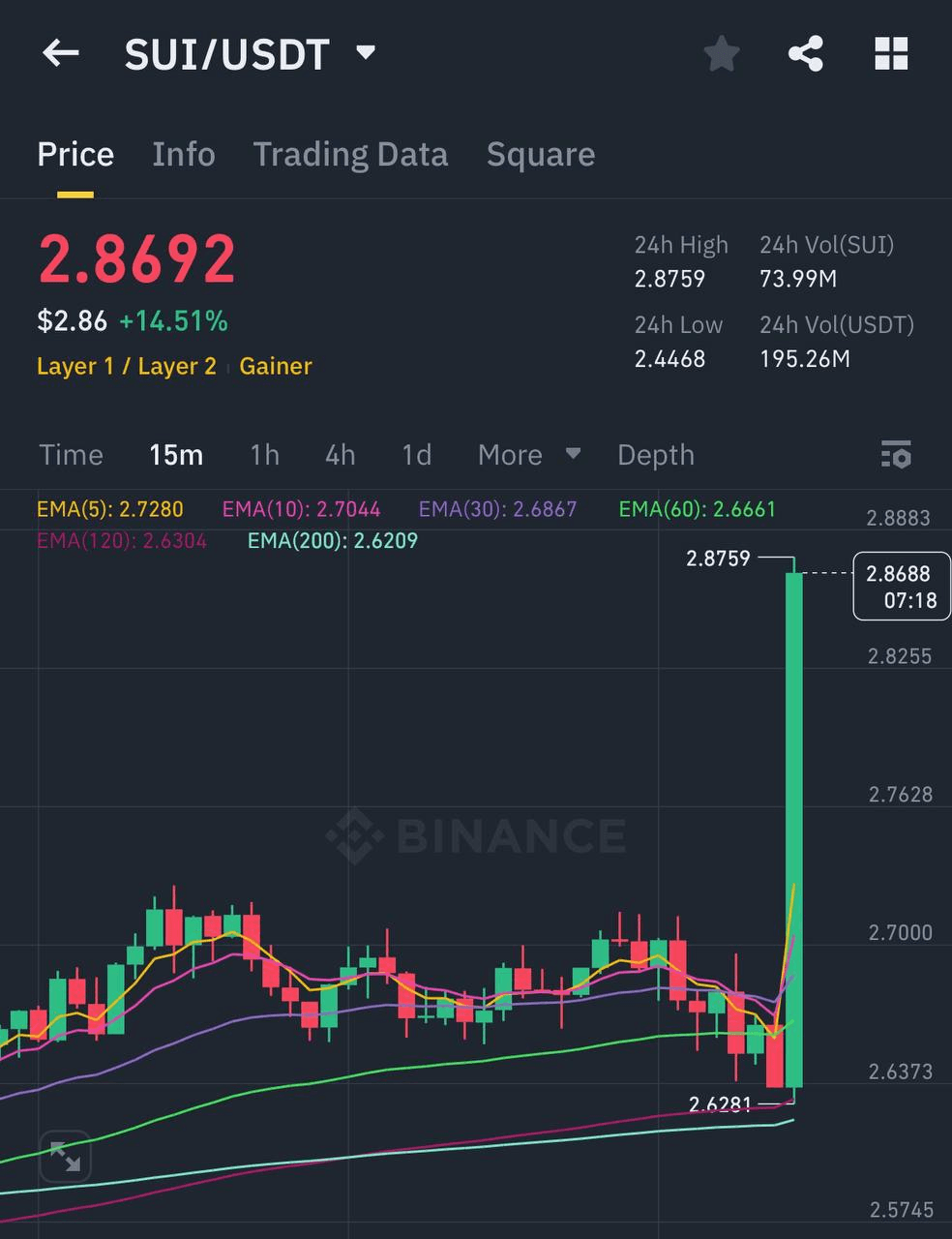
Task: Open the Trading Data tab
Action: [x=350, y=154]
